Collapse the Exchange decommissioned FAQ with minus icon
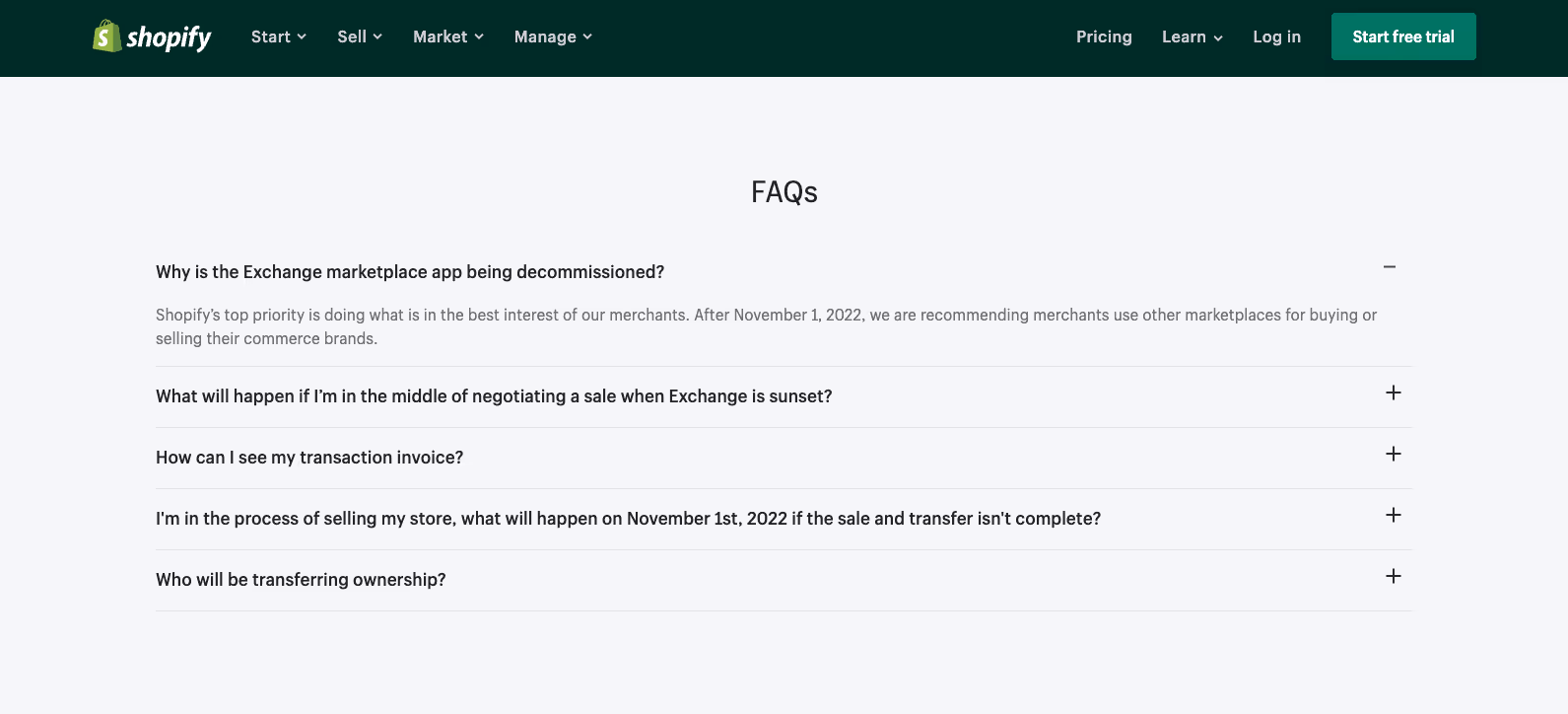The height and width of the screenshot is (714, 1568). click(1390, 267)
